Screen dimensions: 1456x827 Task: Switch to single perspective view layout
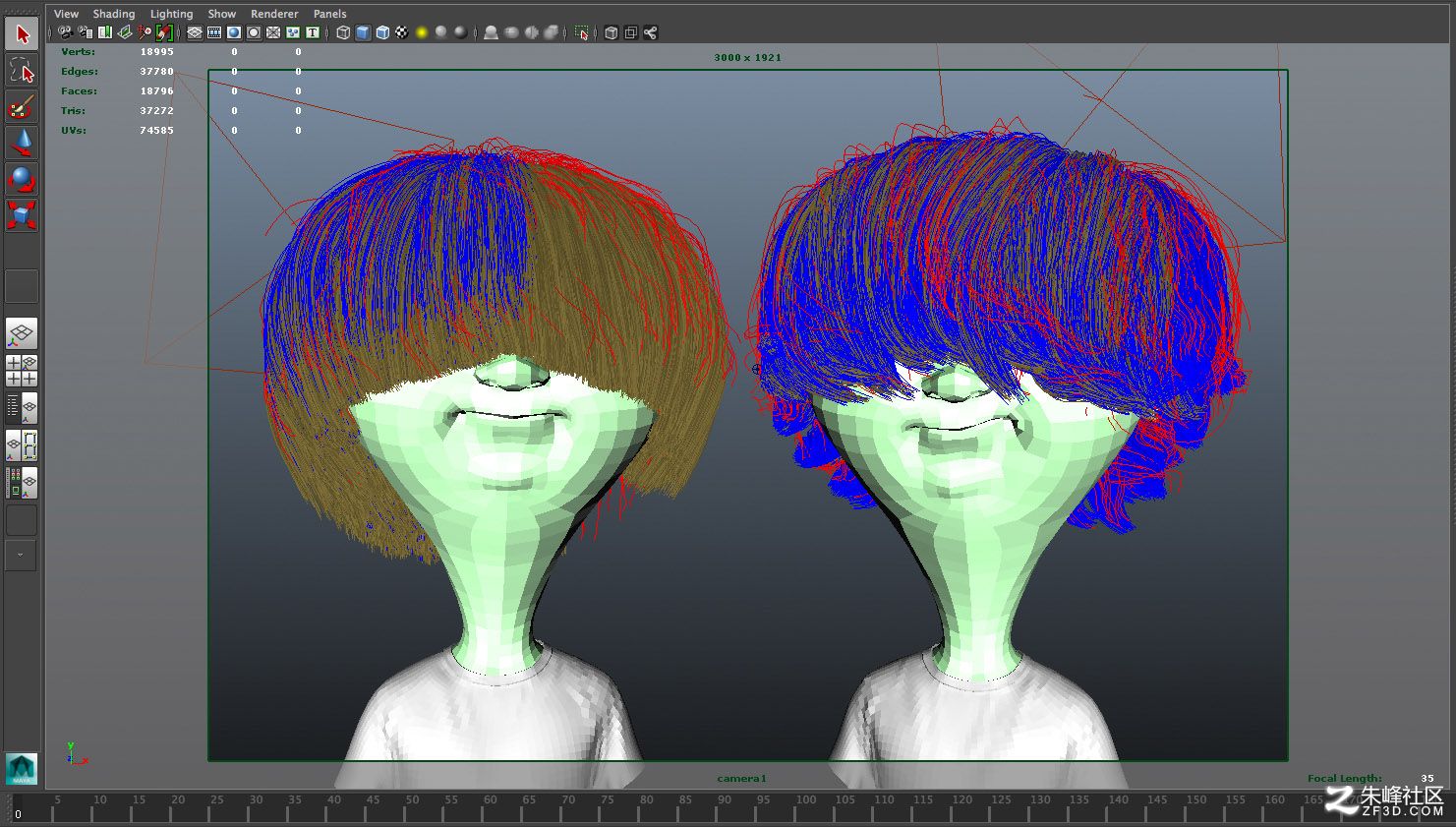click(22, 333)
